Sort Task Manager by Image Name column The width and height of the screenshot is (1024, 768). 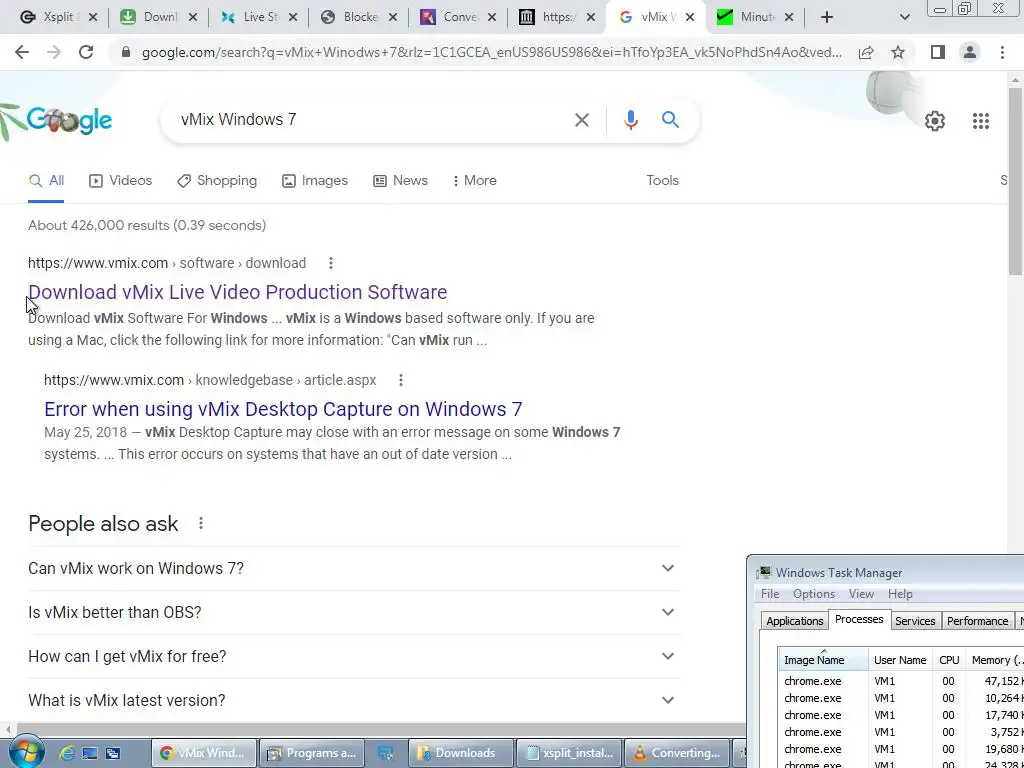click(x=824, y=660)
